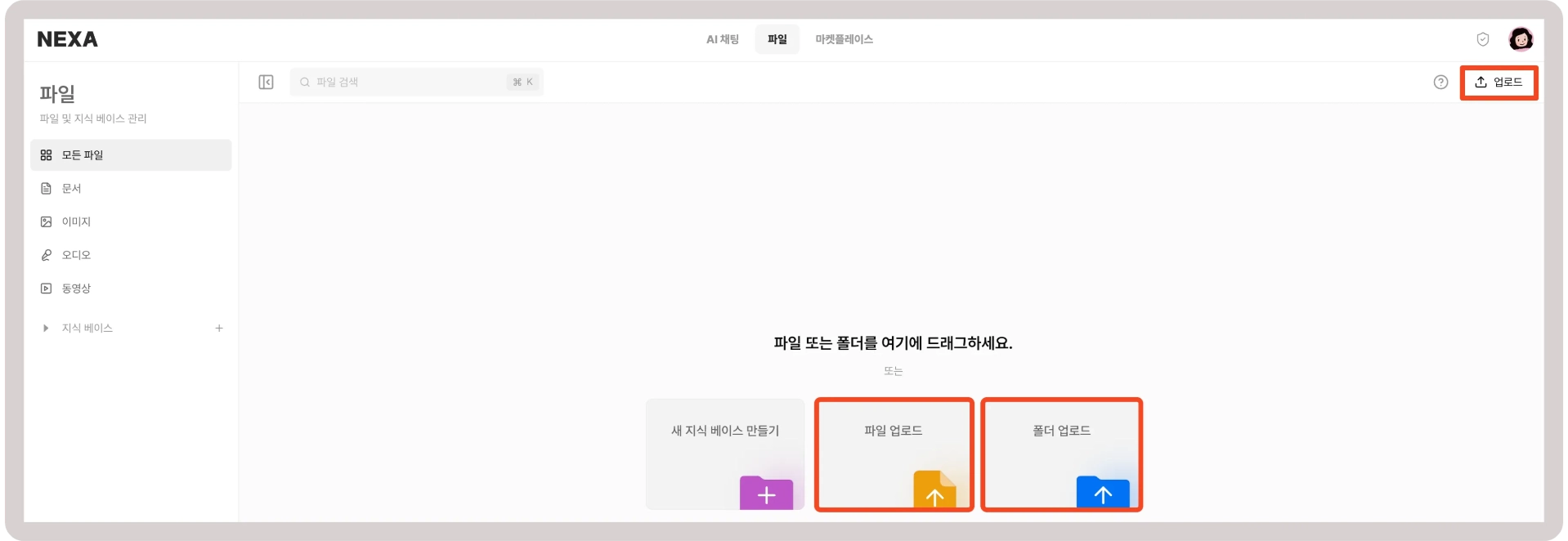
Task: Click 새 지식 베이스 만들기 card
Action: point(725,454)
